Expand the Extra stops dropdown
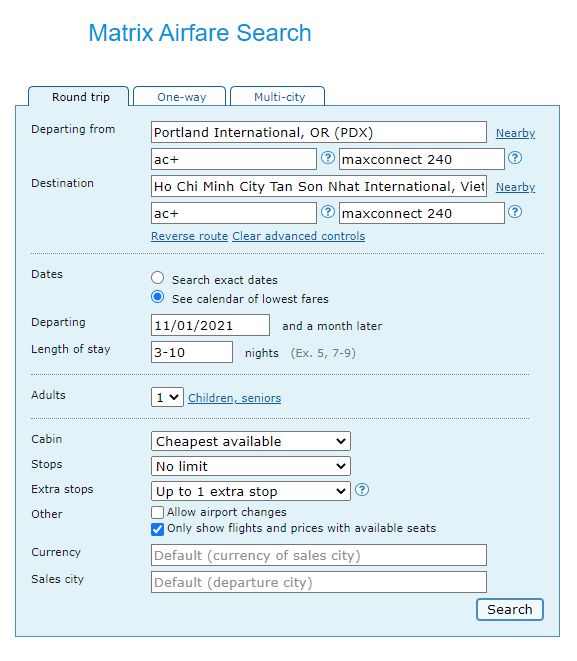577x661 pixels. coord(251,491)
